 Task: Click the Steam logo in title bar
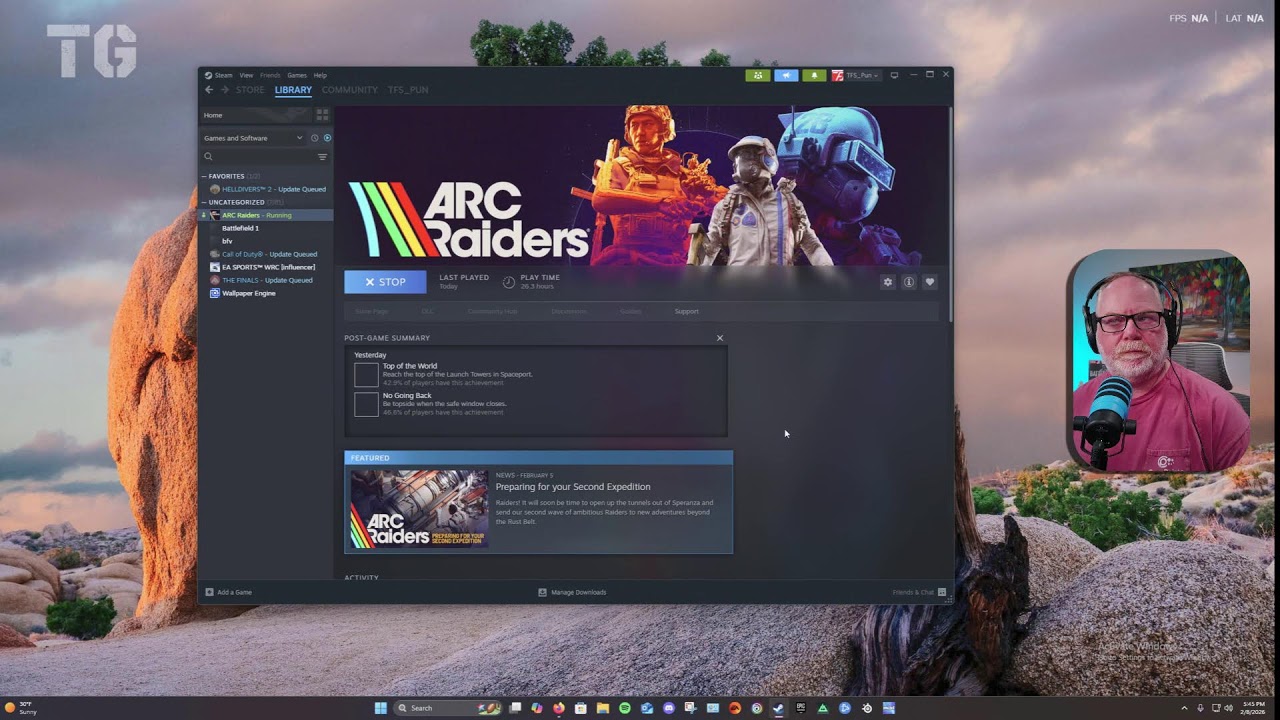[x=208, y=75]
